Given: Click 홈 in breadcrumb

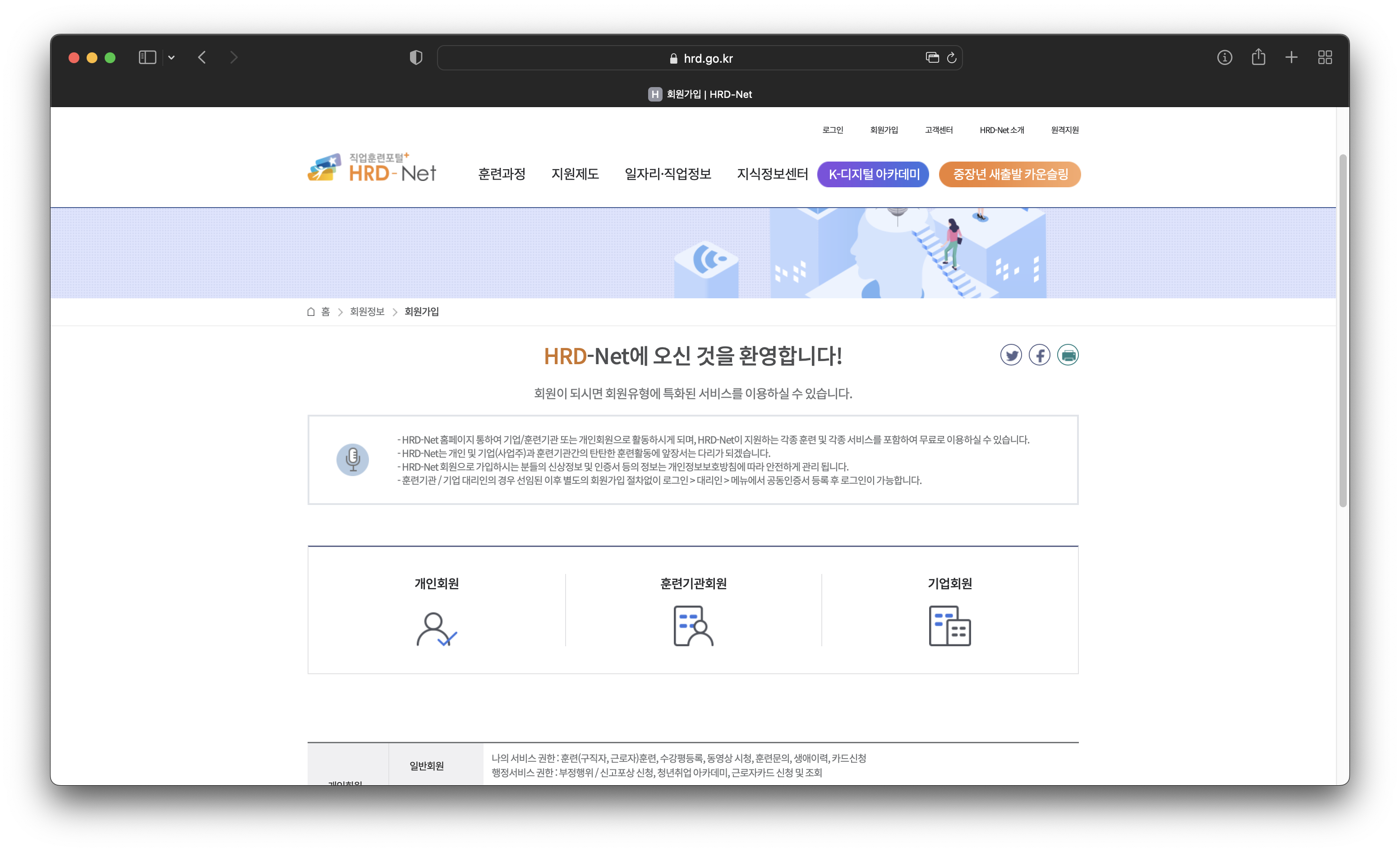Looking at the screenshot, I should 326,311.
